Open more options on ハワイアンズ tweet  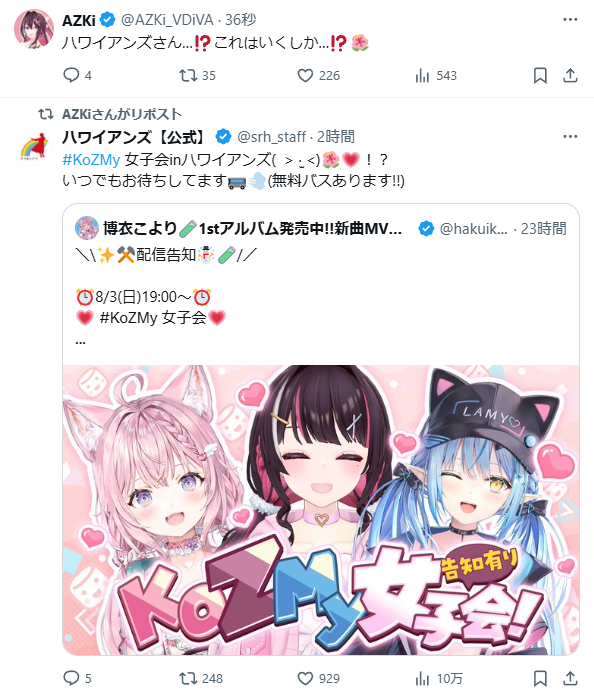[570, 136]
